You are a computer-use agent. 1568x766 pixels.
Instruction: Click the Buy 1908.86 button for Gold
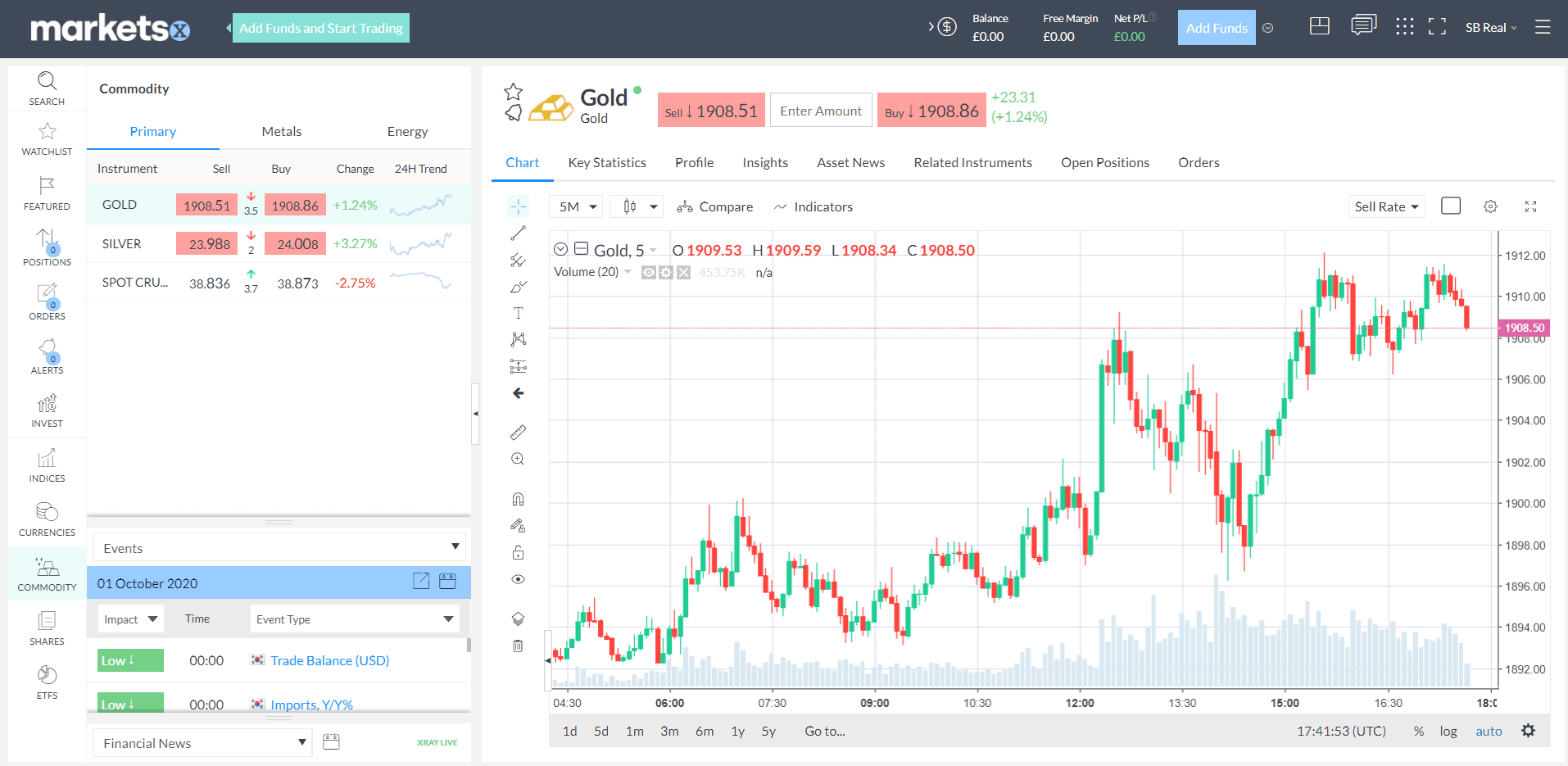tap(931, 111)
